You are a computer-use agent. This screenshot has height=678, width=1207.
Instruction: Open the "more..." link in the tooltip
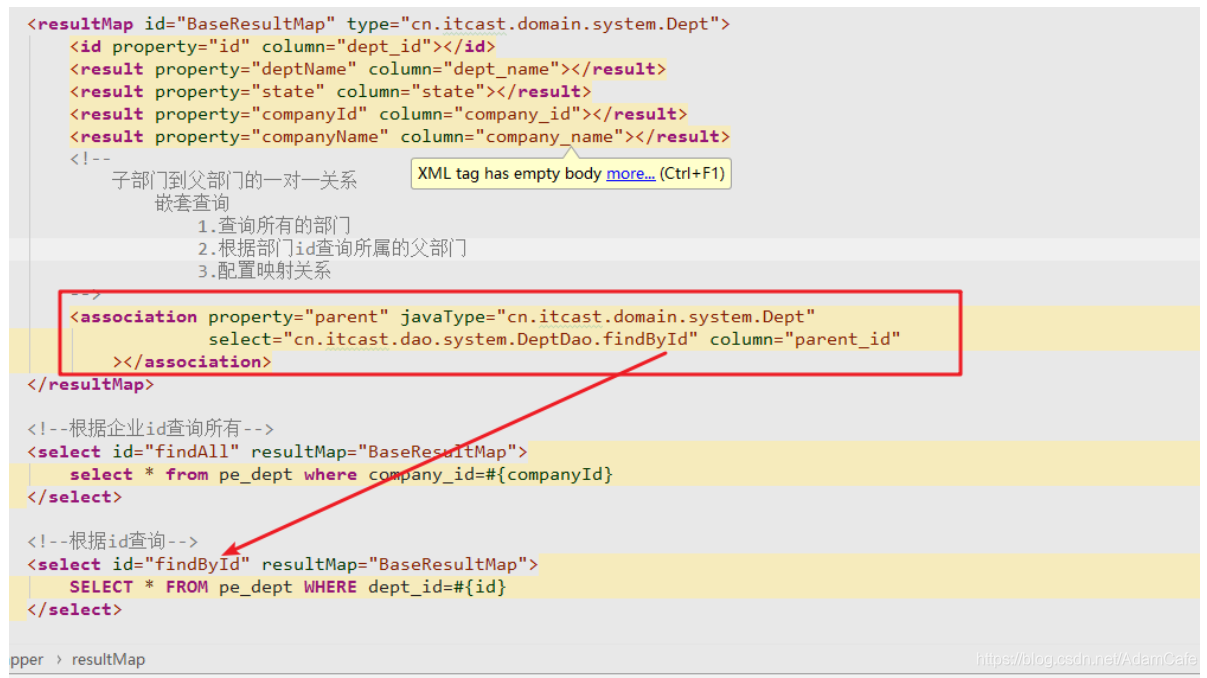click(630, 173)
